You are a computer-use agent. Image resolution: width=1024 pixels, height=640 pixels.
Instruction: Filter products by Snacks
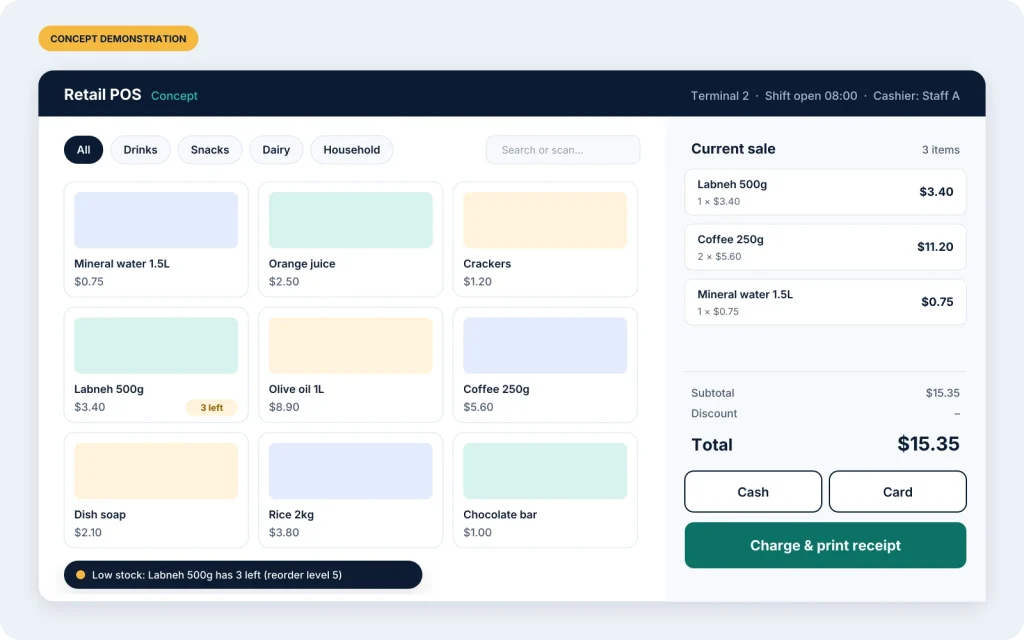coord(210,150)
